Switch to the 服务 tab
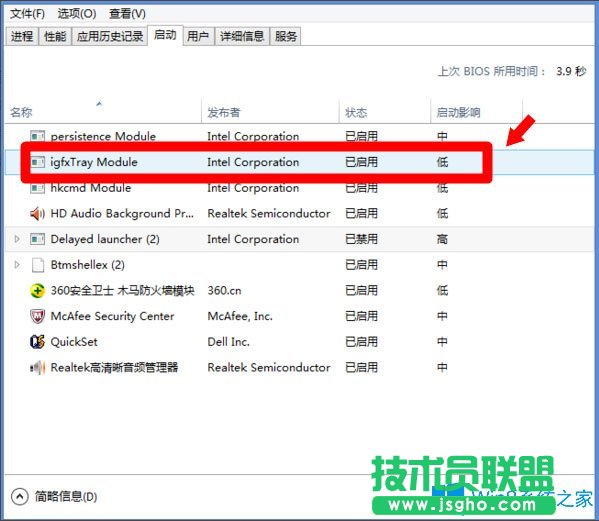Viewport: 599px width, 521px height. click(x=285, y=36)
